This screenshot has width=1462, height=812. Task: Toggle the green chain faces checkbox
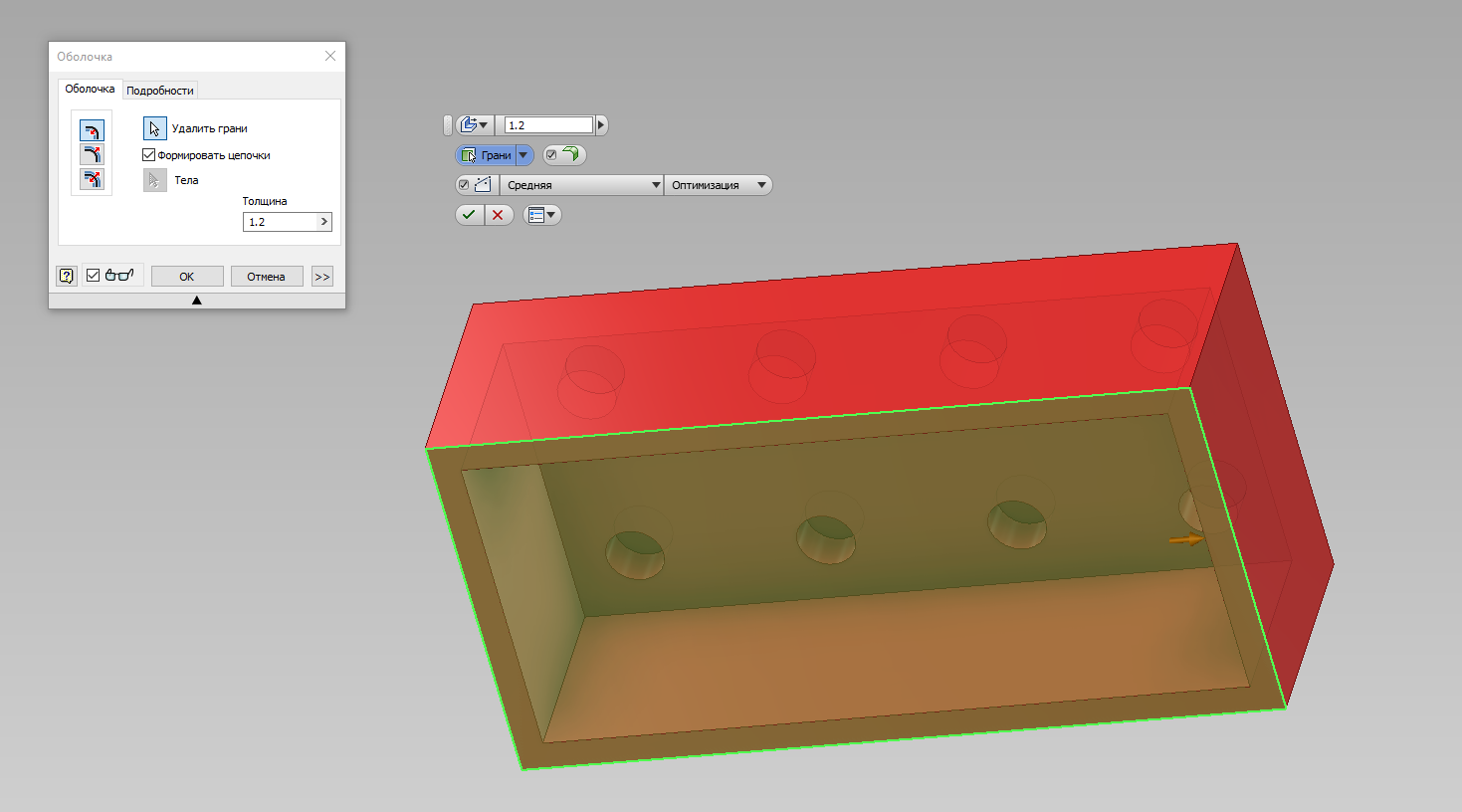pyautogui.click(x=552, y=155)
